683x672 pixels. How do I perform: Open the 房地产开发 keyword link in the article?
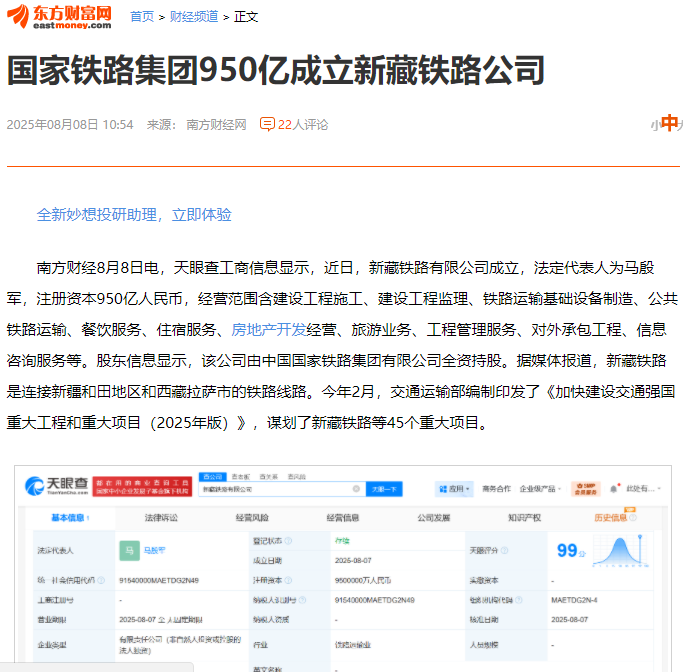point(268,330)
